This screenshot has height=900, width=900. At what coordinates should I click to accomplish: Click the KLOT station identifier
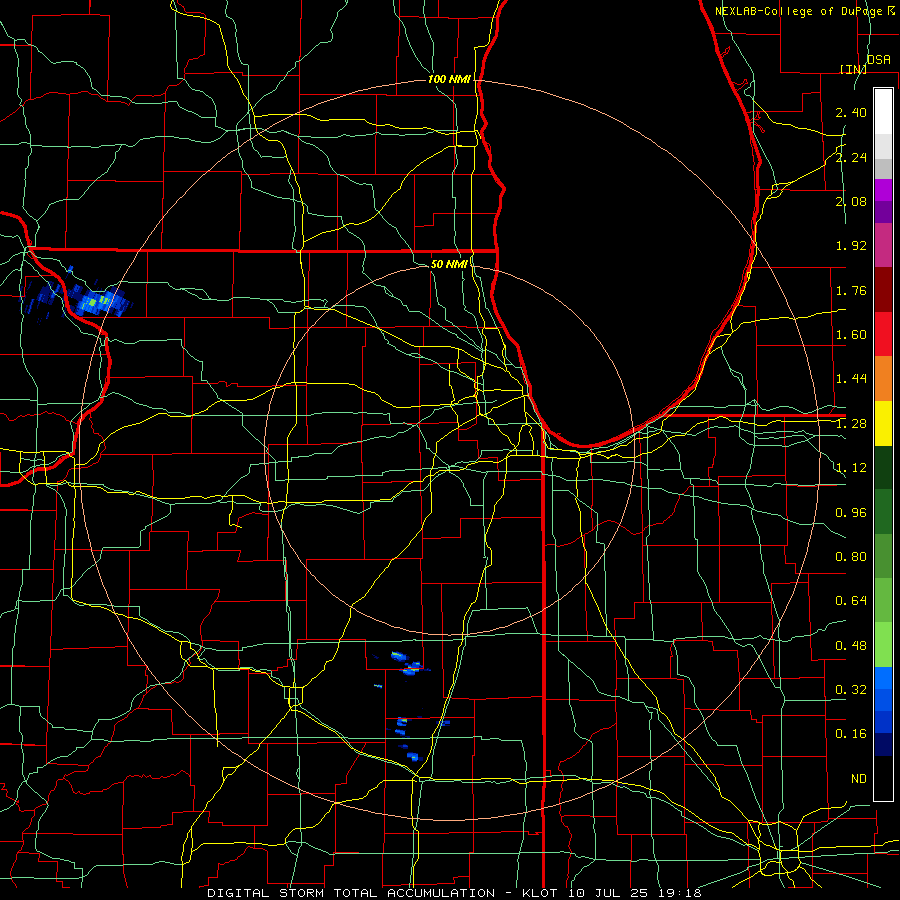(540, 893)
